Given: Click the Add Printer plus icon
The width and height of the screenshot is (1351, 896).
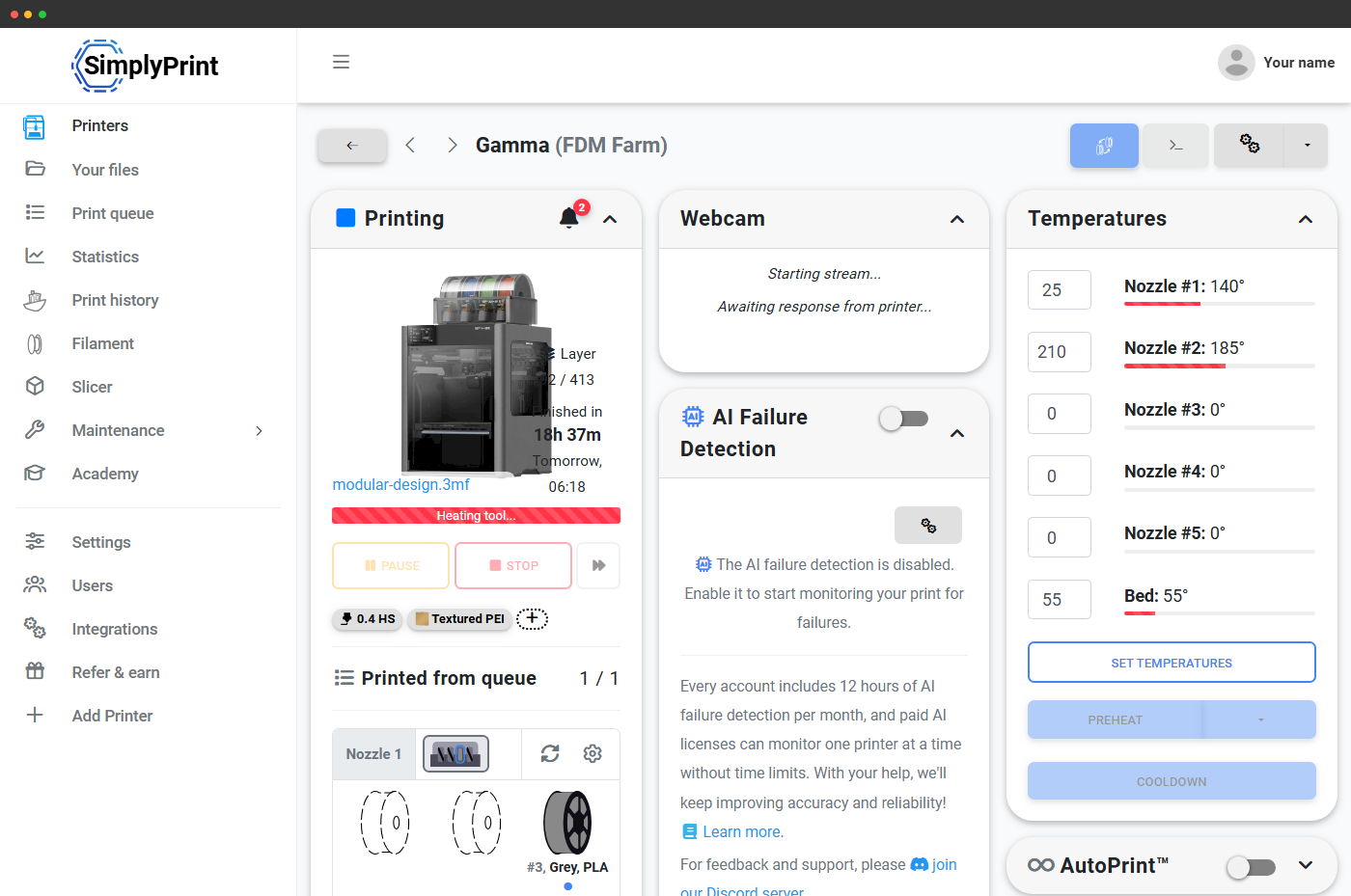Looking at the screenshot, I should click(x=35, y=715).
